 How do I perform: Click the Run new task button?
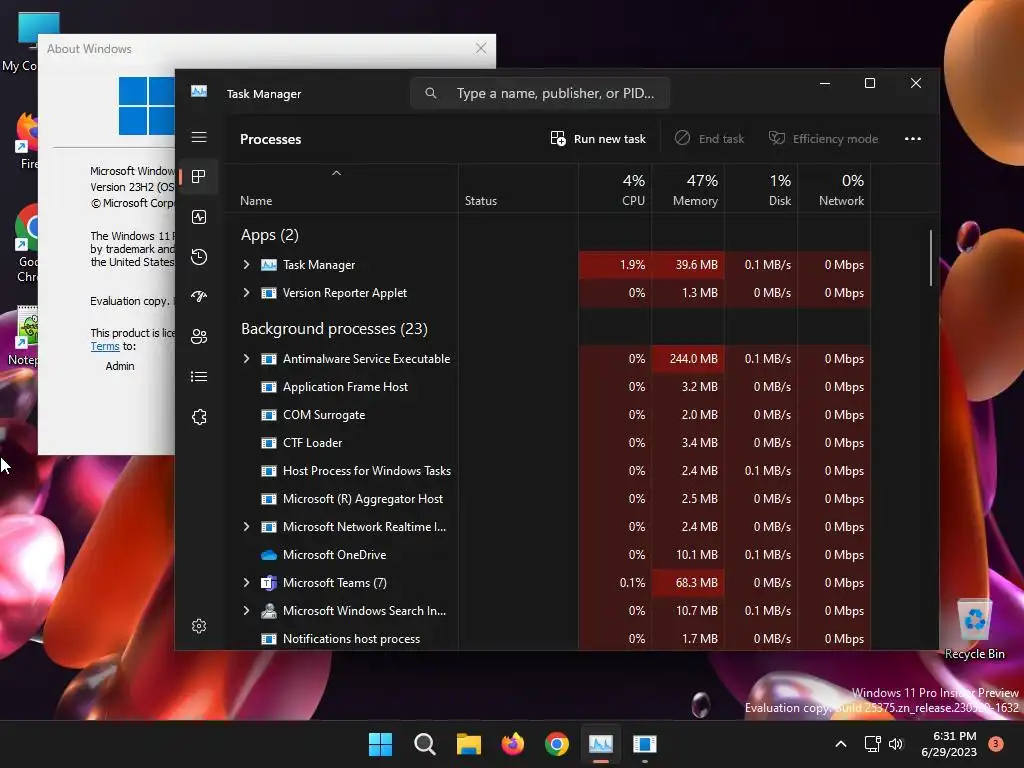(x=598, y=138)
